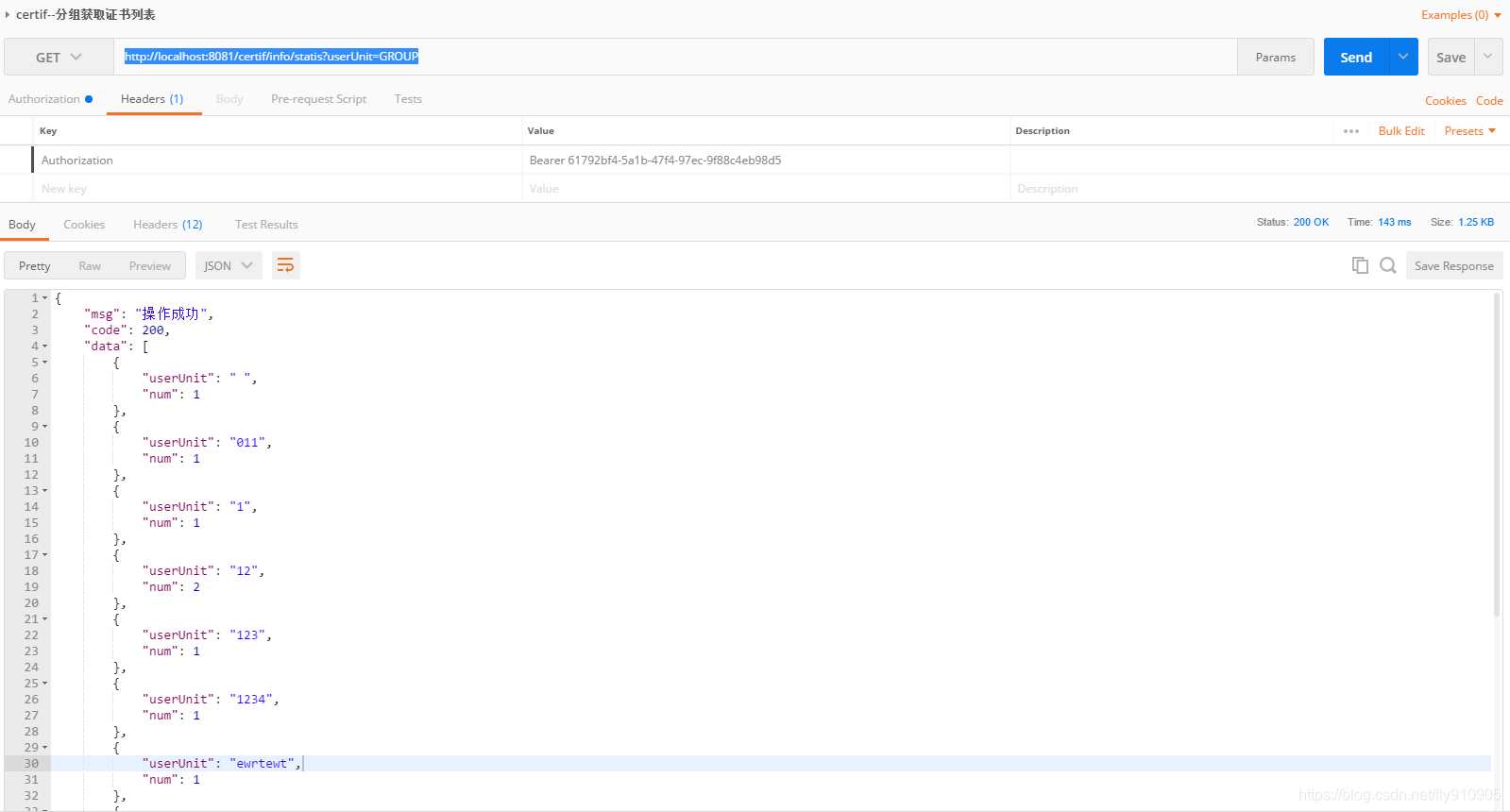Fold the object starting at line 9
This screenshot has width=1510, height=812.
pos(44,427)
